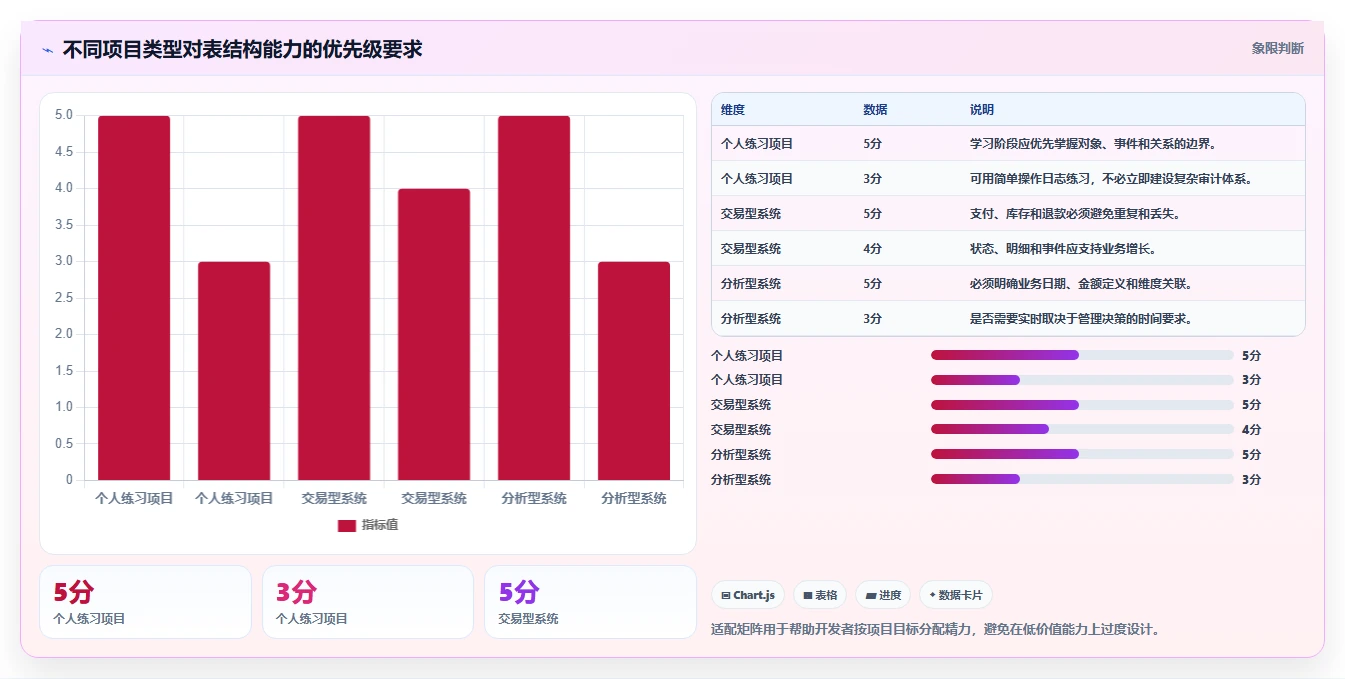Viewport: 1345px width, 679px height.
Task: Click the 维度 column header
Action: 733,110
